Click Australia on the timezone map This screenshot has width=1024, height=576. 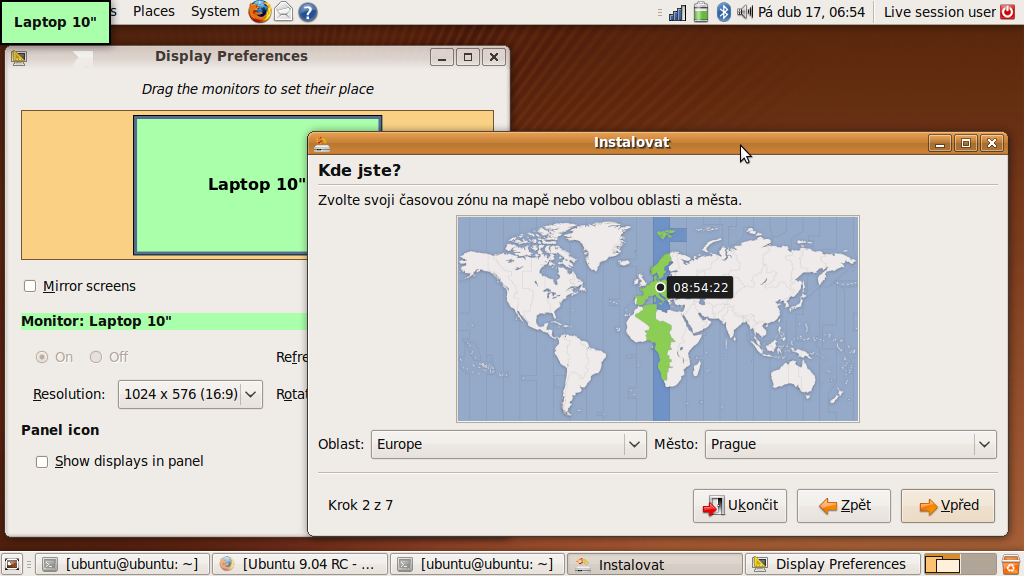click(x=795, y=378)
